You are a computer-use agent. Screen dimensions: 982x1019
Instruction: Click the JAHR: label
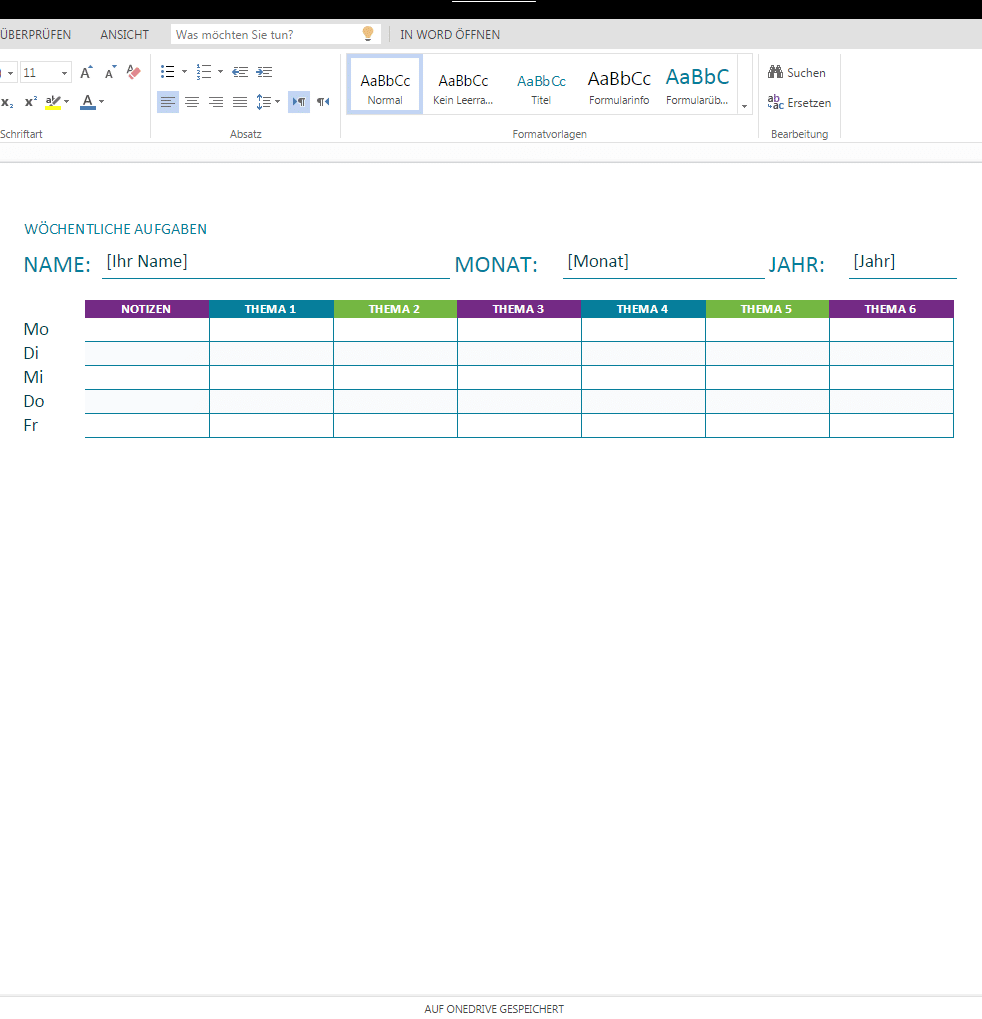click(x=797, y=264)
